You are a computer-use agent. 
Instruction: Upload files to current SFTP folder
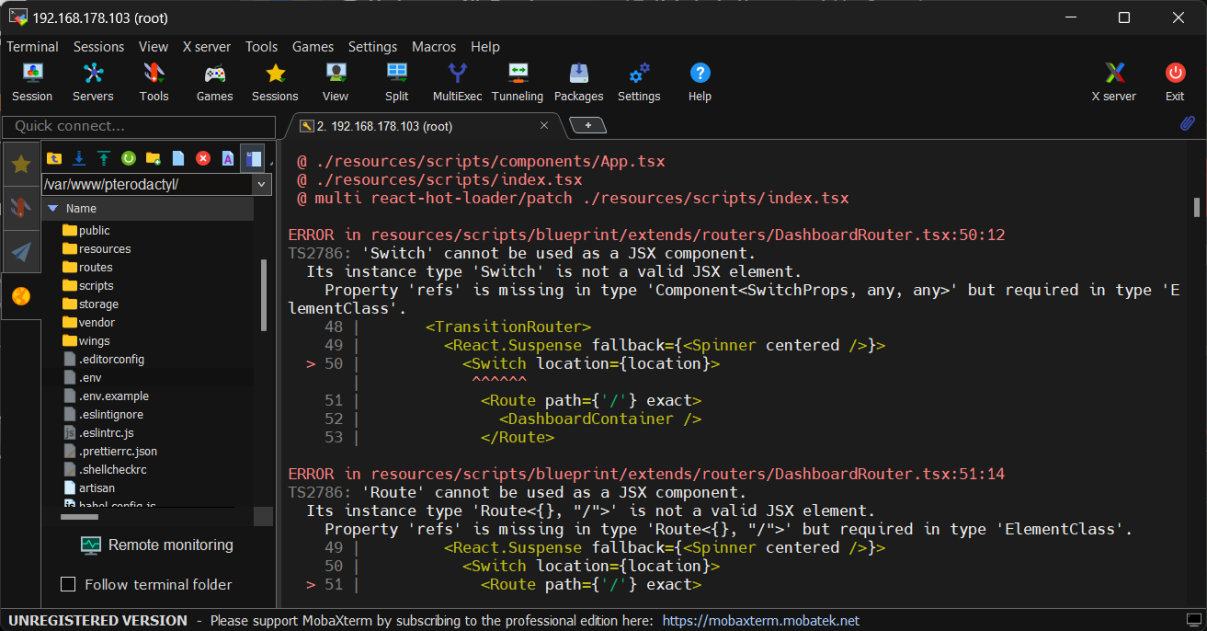pyautogui.click(x=103, y=158)
